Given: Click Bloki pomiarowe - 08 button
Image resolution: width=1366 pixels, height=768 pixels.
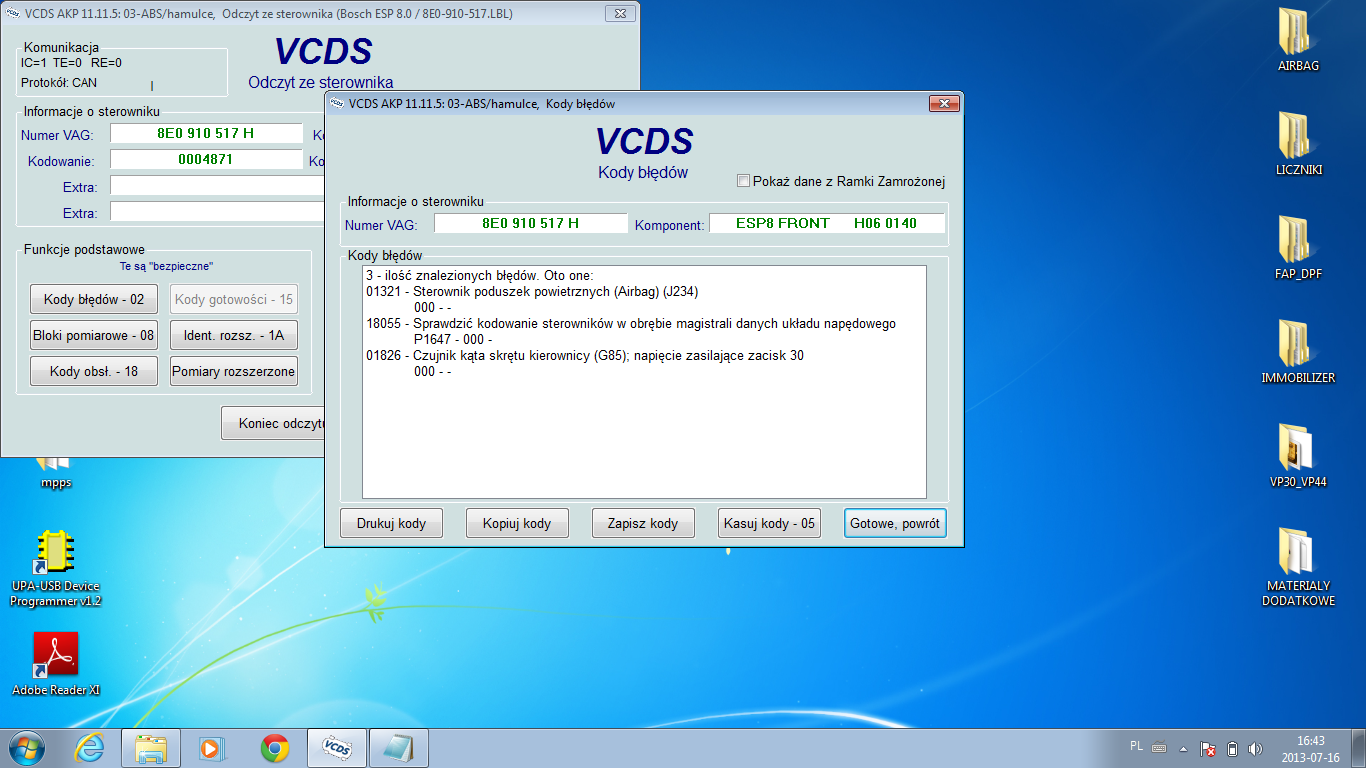Looking at the screenshot, I should point(94,335).
